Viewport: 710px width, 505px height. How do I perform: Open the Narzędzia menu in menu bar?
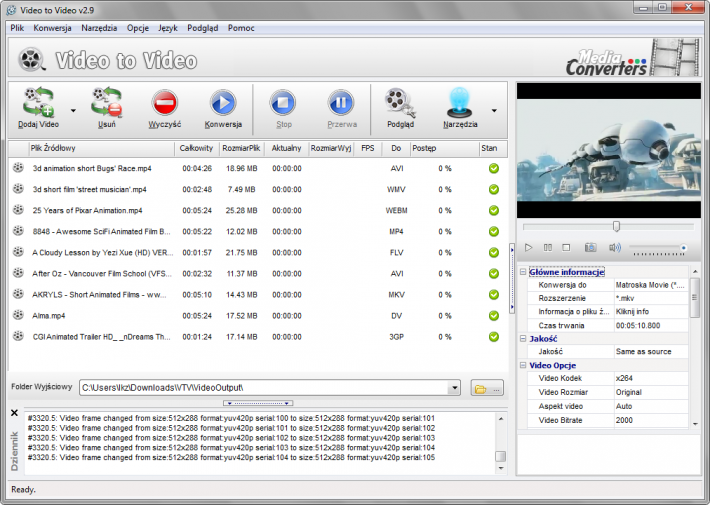pos(99,28)
